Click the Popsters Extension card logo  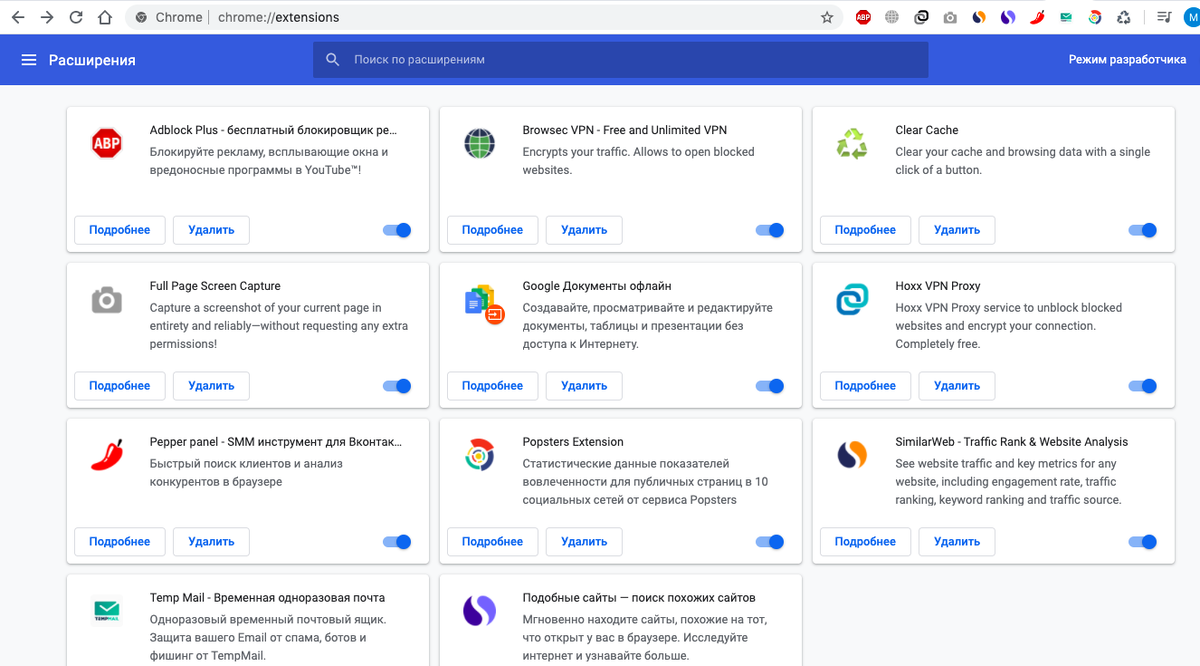(480, 456)
